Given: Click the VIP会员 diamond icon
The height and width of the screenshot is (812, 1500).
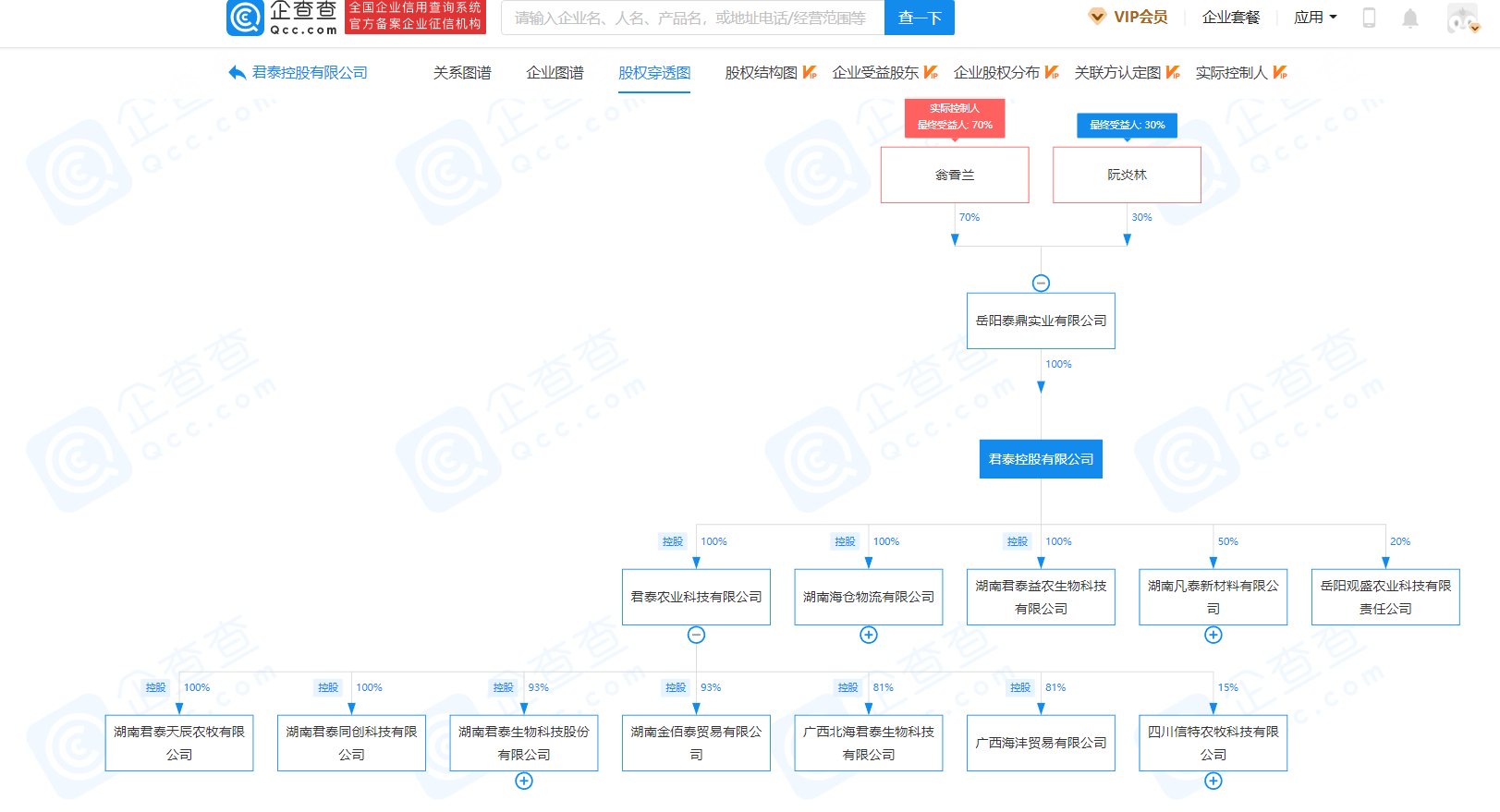Looking at the screenshot, I should coord(1097,17).
